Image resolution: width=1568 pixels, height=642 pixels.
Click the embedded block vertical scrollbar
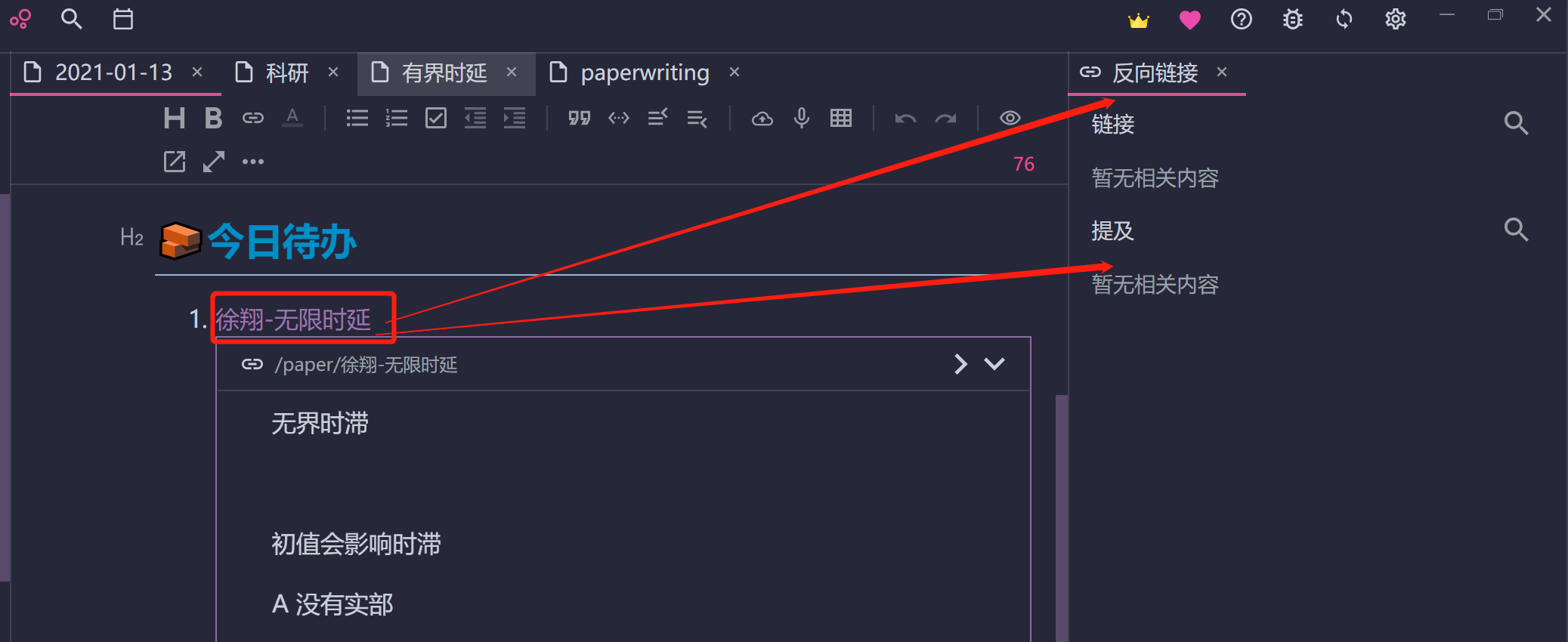1061,517
